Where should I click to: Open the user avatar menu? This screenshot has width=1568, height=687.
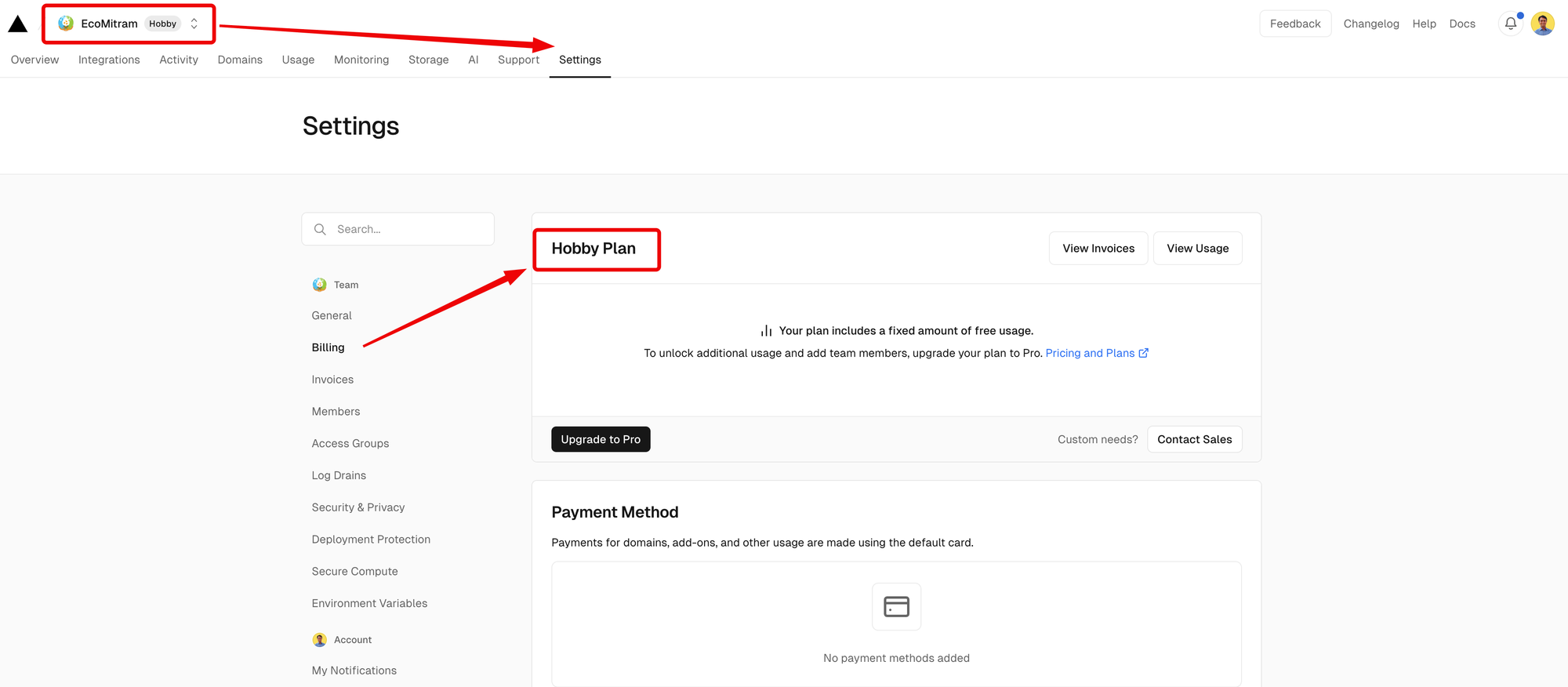click(x=1543, y=24)
